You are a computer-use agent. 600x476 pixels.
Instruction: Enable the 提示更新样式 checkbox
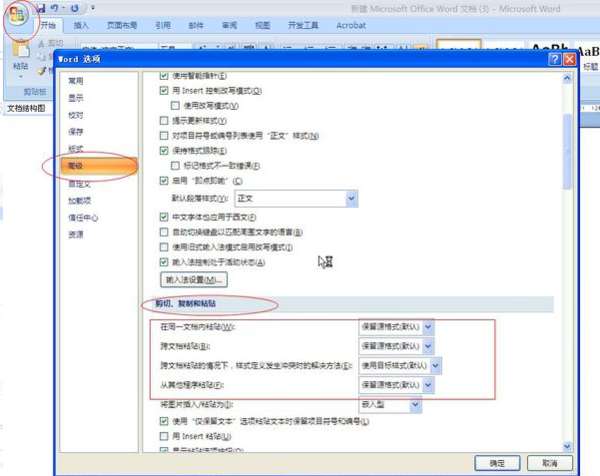(x=164, y=121)
